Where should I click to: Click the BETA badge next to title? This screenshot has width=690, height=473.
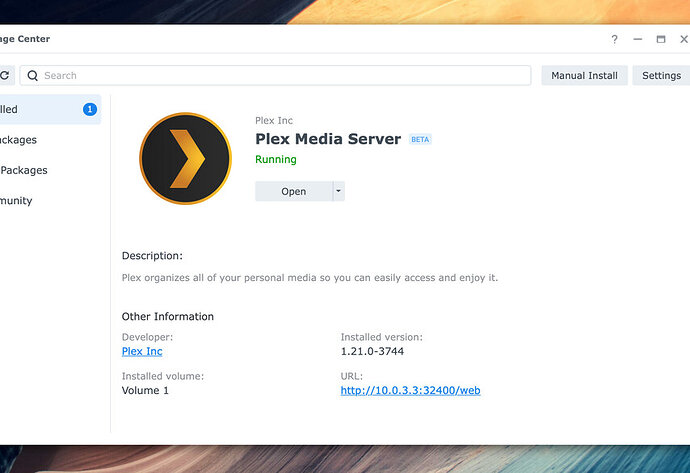420,139
